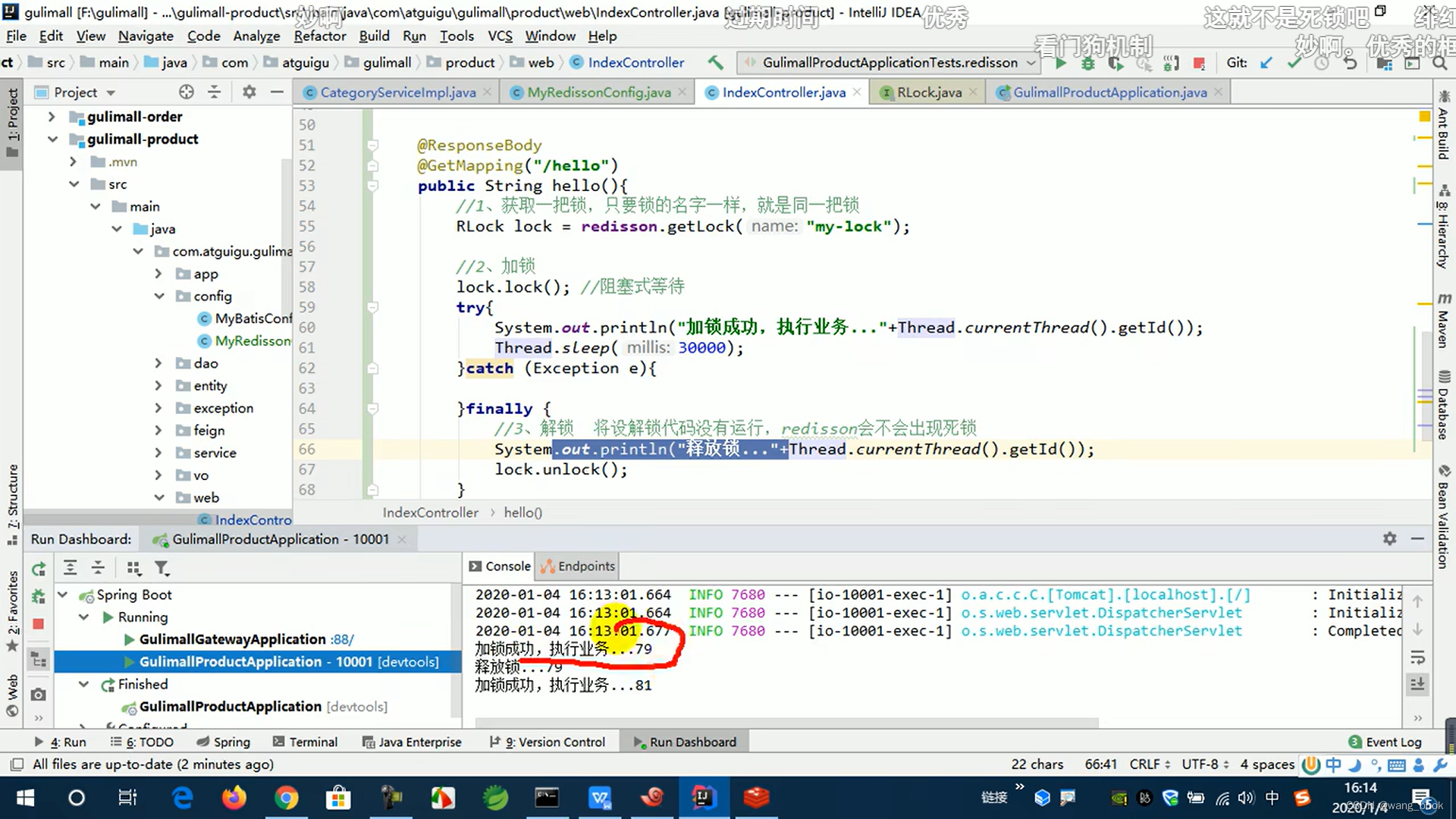Open the 9: Version Control tool window
This screenshot has width=1456, height=819.
click(x=548, y=742)
